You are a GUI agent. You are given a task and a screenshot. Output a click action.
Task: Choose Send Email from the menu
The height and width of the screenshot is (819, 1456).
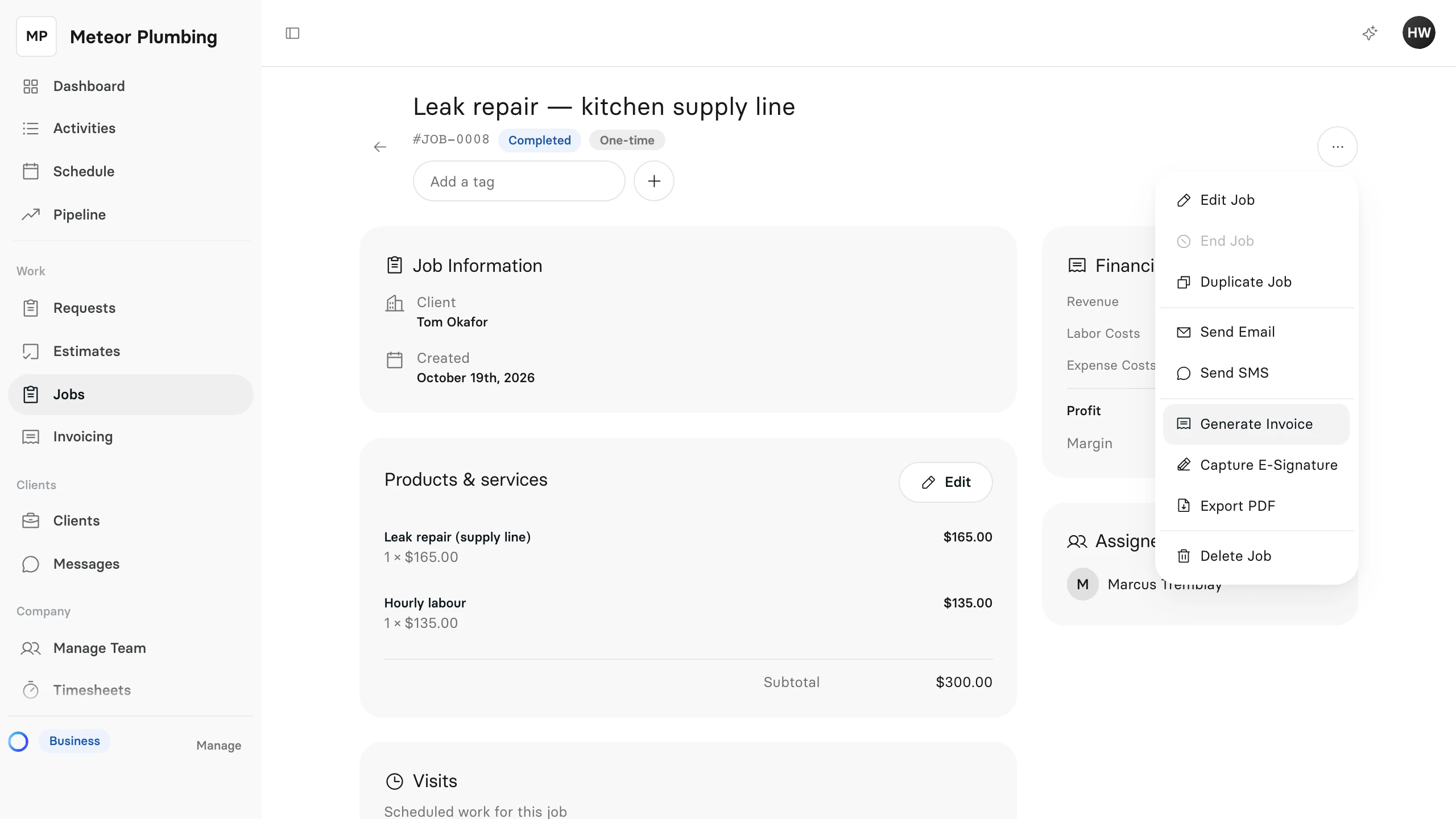1256,332
